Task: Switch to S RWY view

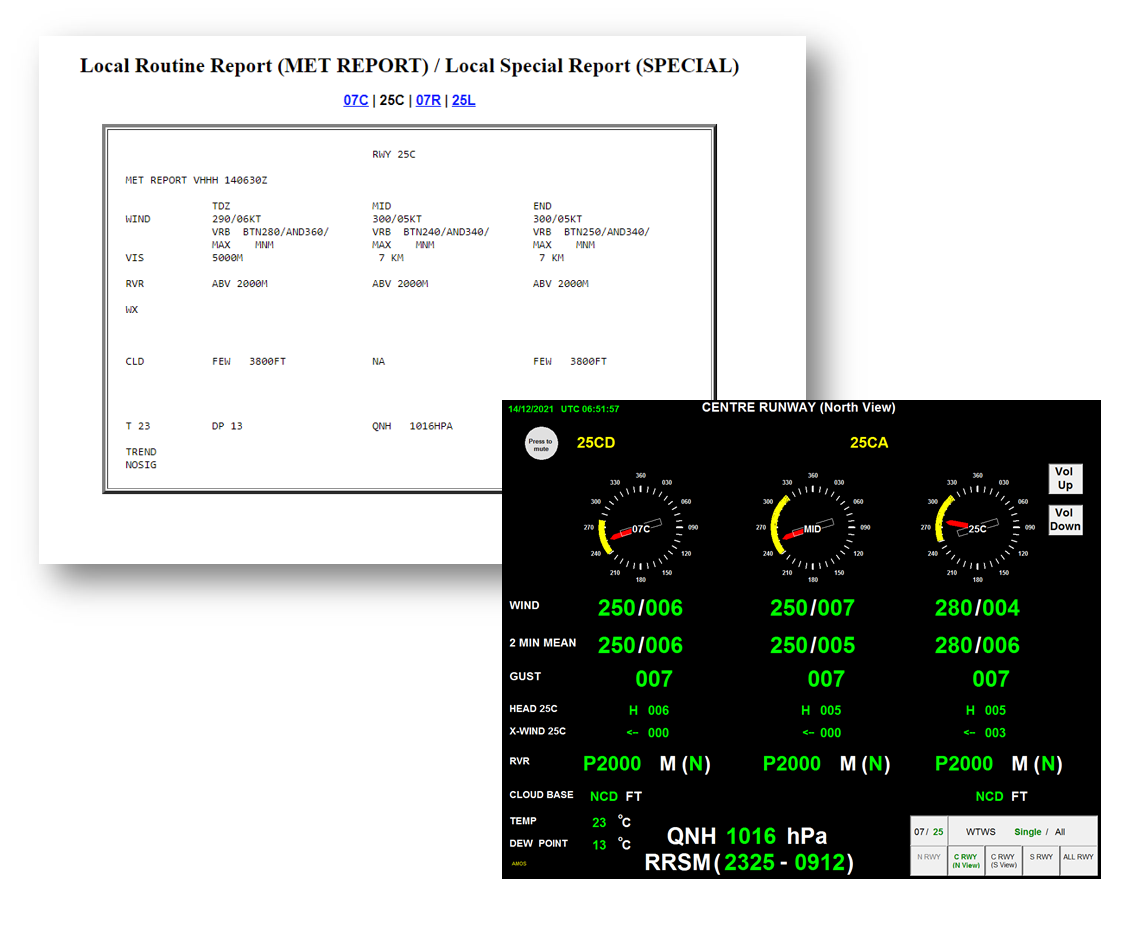Action: (x=1042, y=857)
